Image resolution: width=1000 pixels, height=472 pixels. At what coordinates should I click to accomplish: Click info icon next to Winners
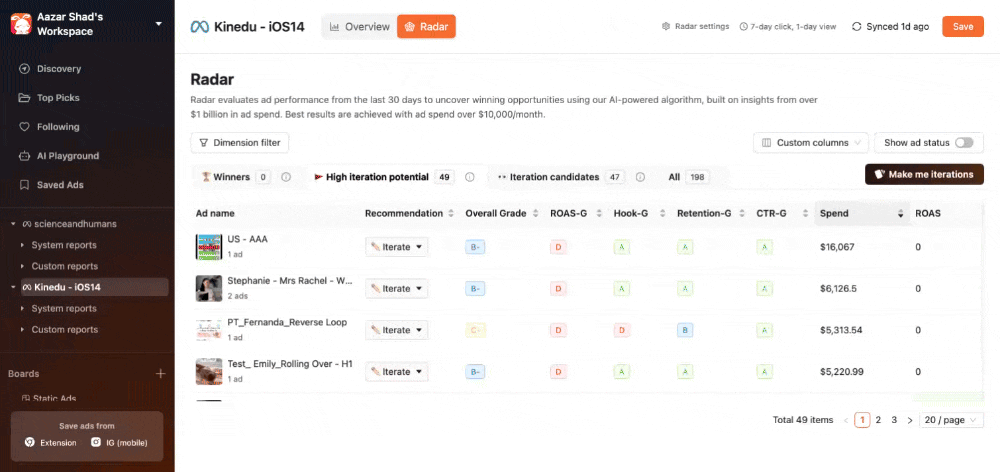286,177
